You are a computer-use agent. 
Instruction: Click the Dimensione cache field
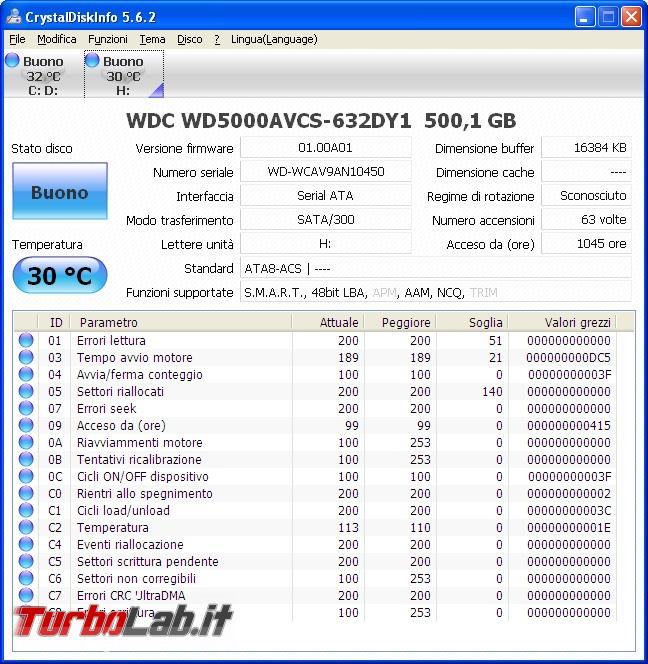(x=587, y=172)
